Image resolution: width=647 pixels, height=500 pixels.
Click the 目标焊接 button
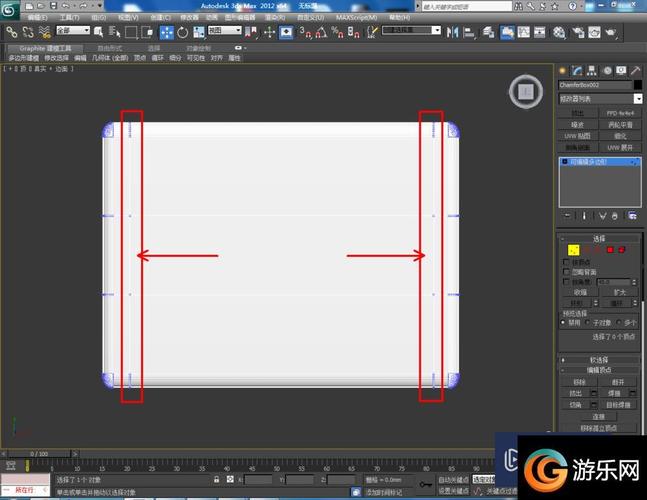(x=621, y=405)
